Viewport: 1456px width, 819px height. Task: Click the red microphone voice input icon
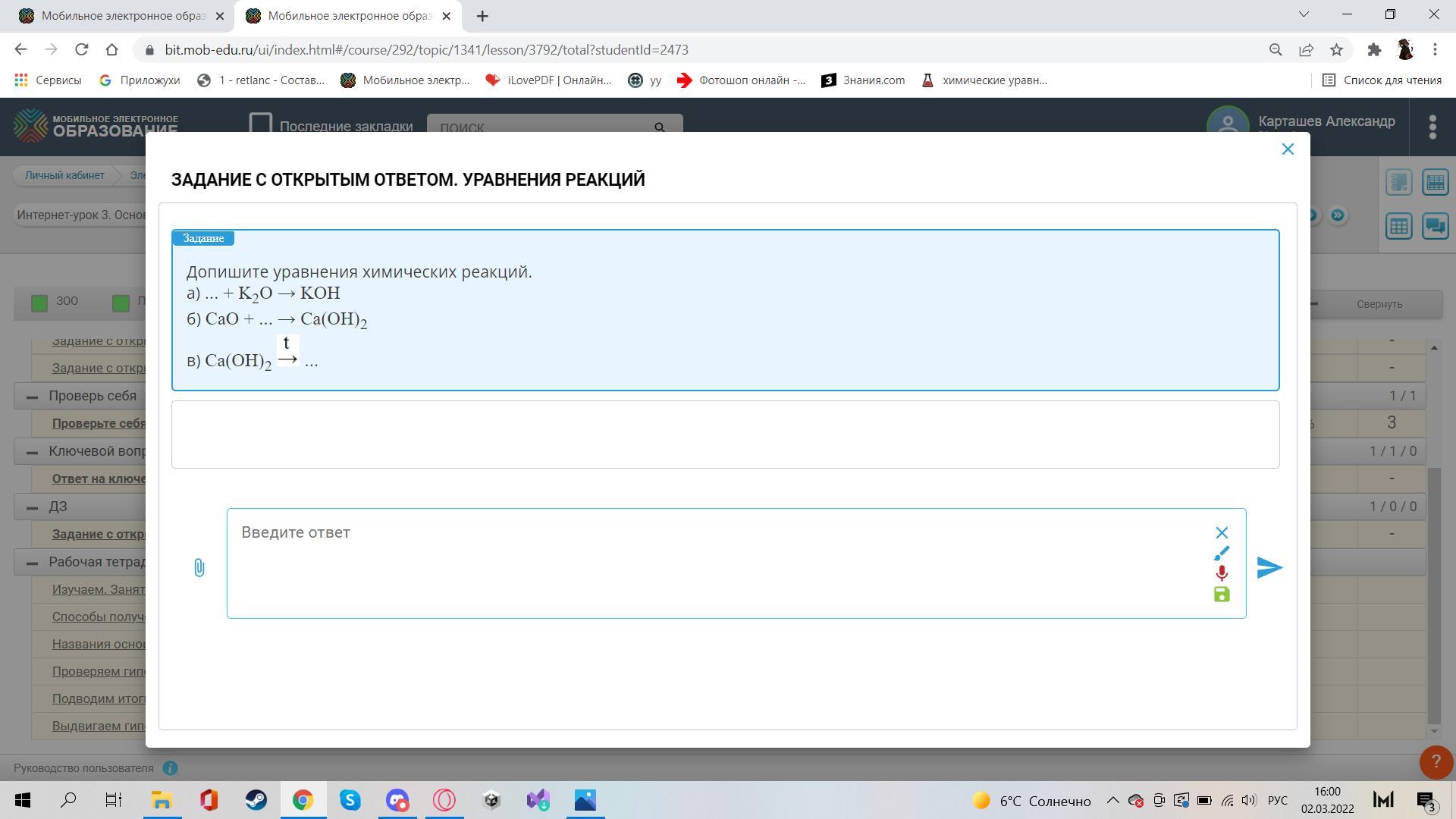point(1221,573)
